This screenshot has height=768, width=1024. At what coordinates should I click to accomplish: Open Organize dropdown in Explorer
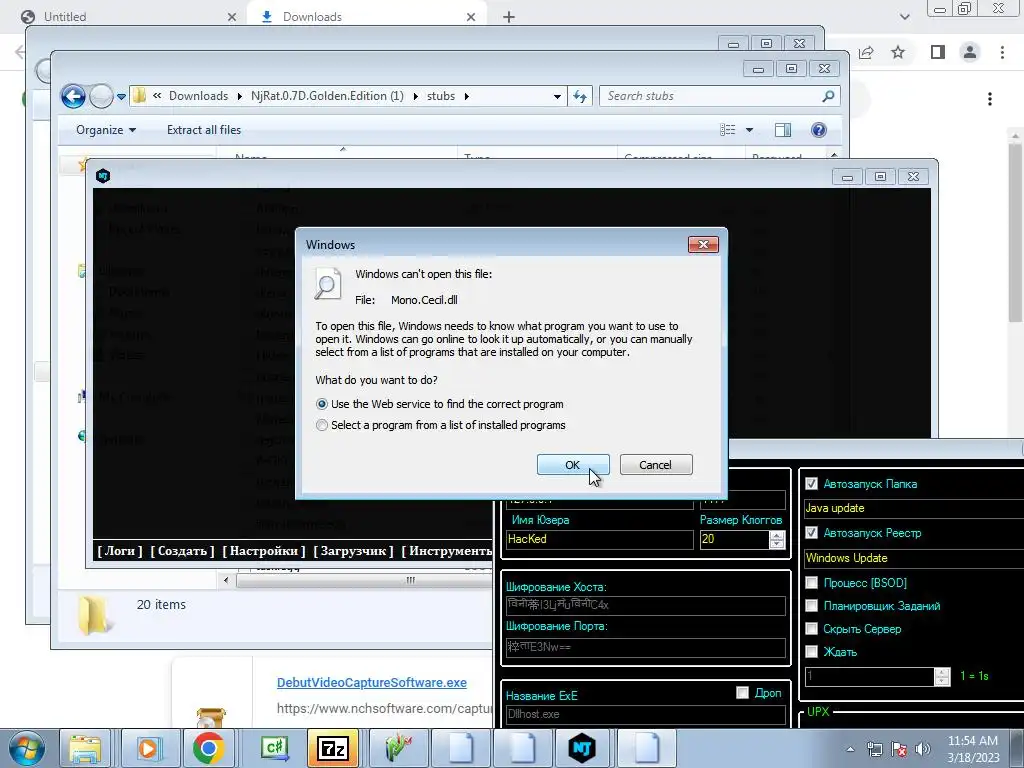tap(106, 130)
